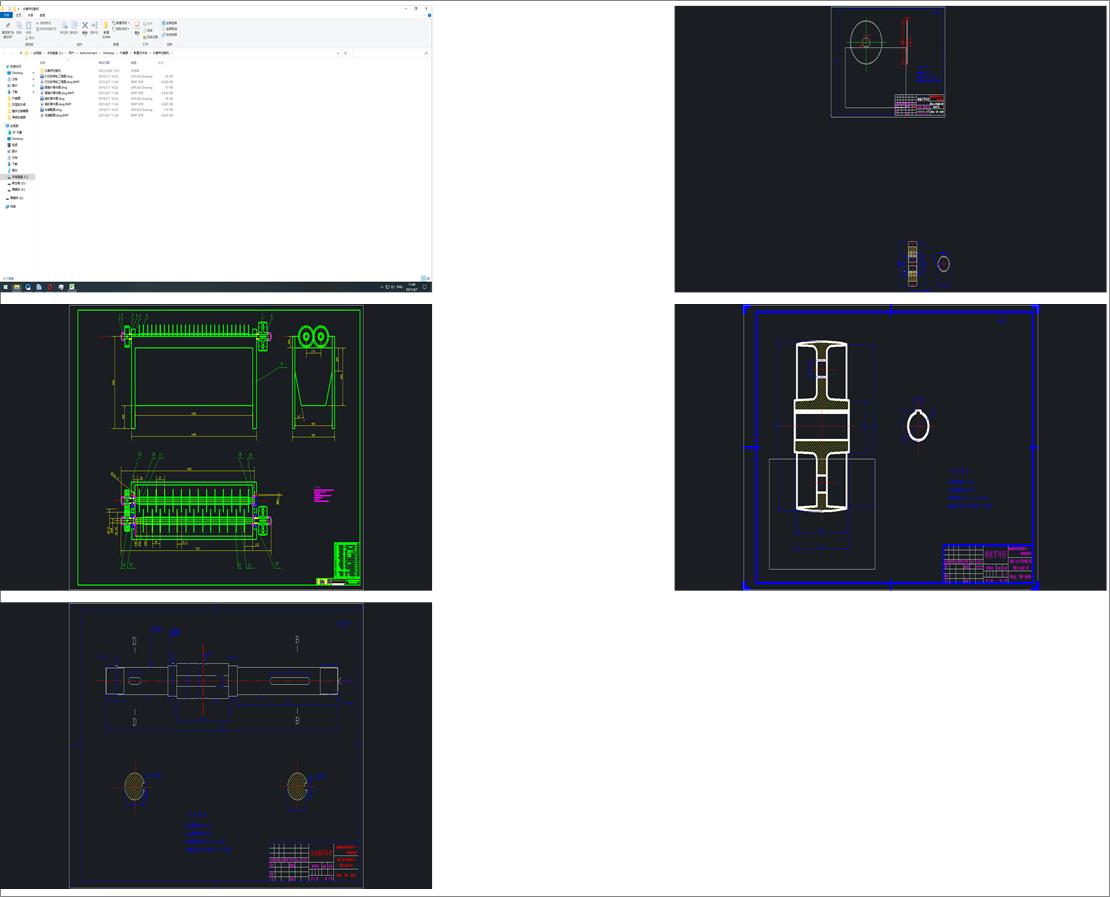Sort files by the Name column header

pos(42,62)
